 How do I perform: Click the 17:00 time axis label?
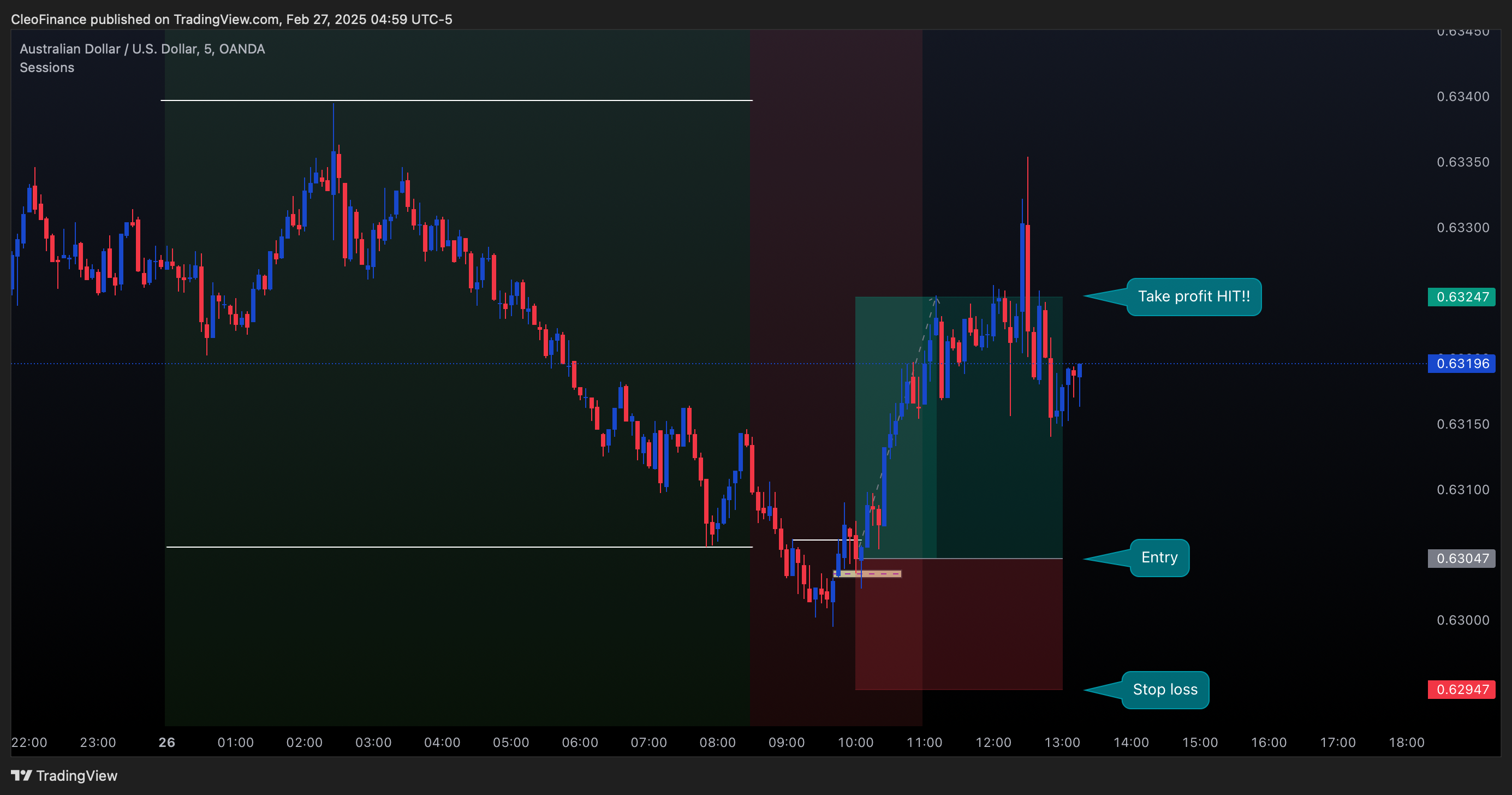coord(1338,742)
